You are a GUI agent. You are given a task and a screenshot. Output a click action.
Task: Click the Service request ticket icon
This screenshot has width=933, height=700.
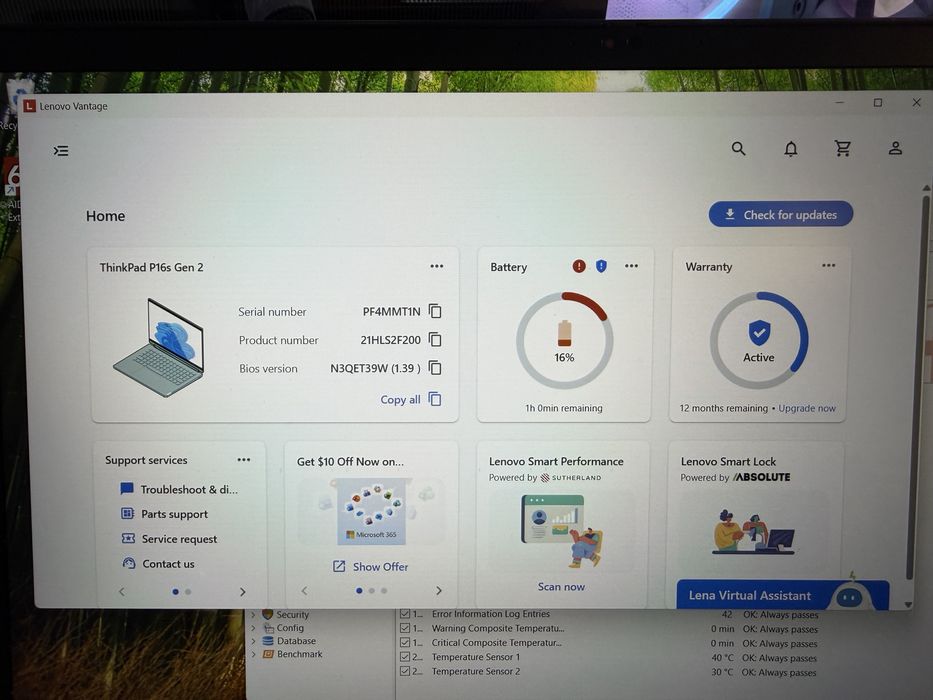pyautogui.click(x=128, y=538)
